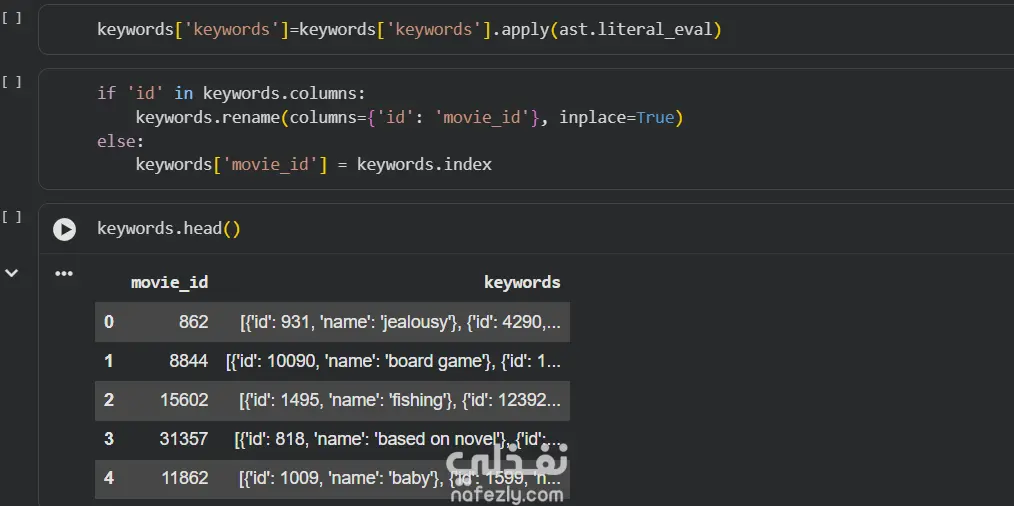Click row index 1 in the table

(109, 361)
